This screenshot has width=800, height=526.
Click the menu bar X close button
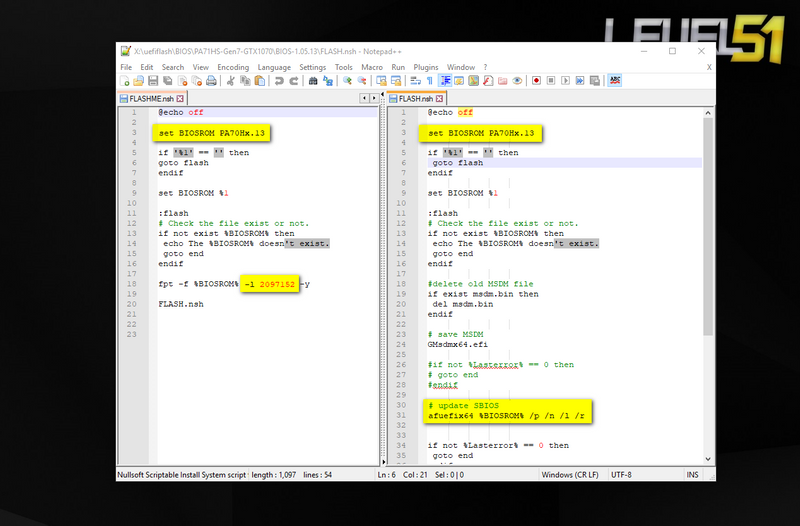pos(709,67)
